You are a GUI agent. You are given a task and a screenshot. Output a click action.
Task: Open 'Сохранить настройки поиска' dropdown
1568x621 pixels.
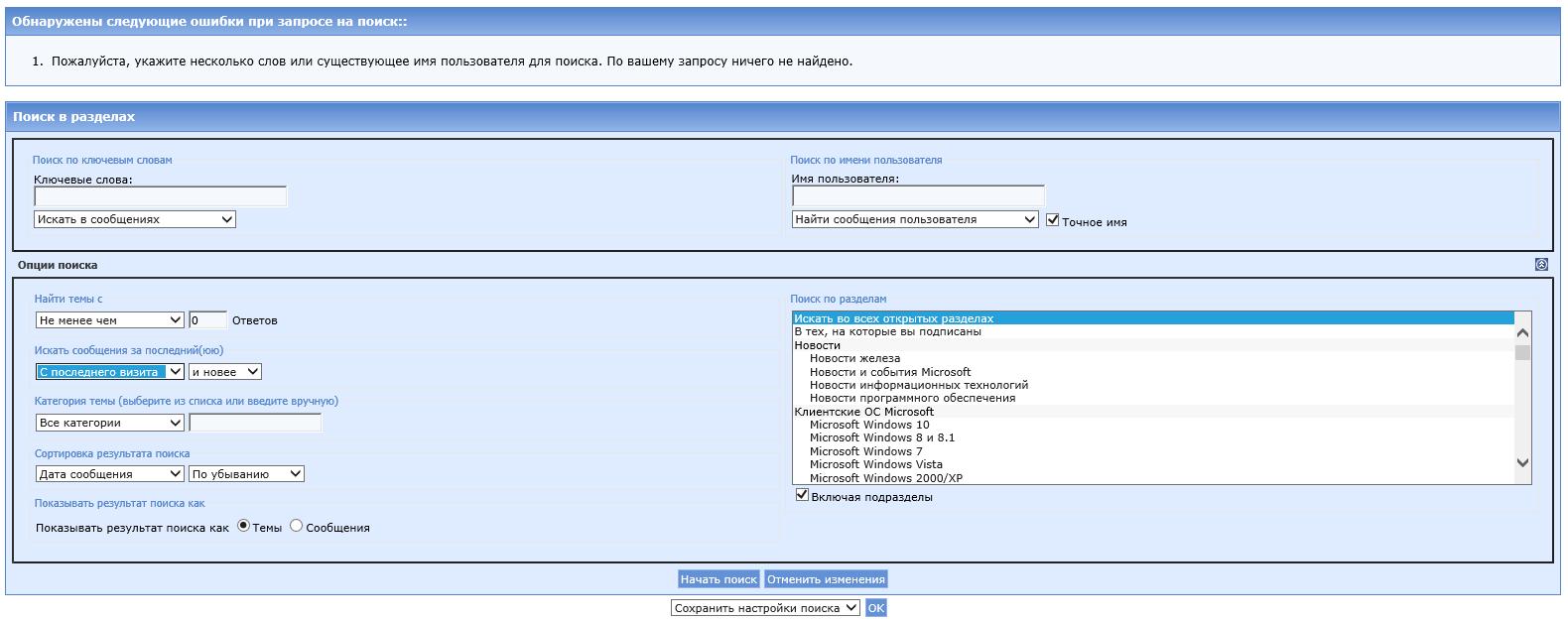[x=765, y=608]
